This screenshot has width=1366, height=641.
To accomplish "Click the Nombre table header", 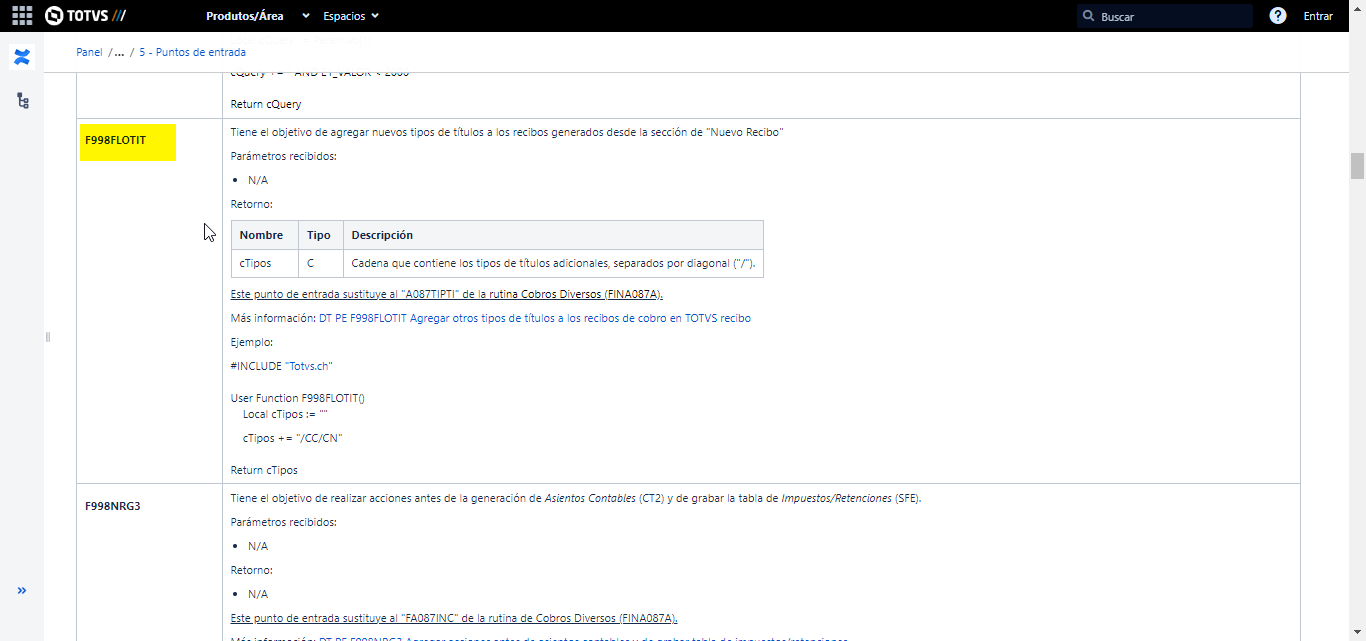I will pos(264,235).
